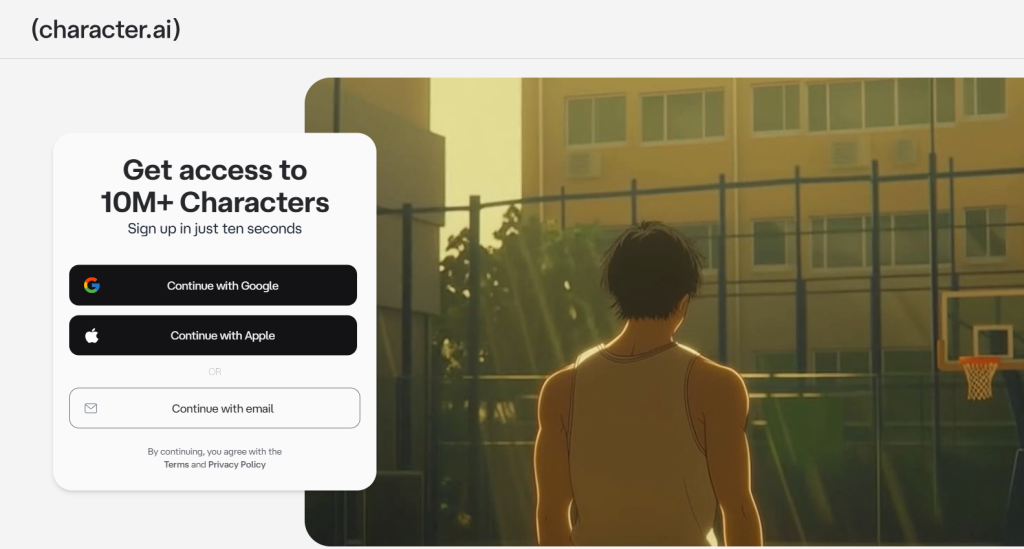Open the Terms link
Viewport: 1024px width, 549px height.
176,465
